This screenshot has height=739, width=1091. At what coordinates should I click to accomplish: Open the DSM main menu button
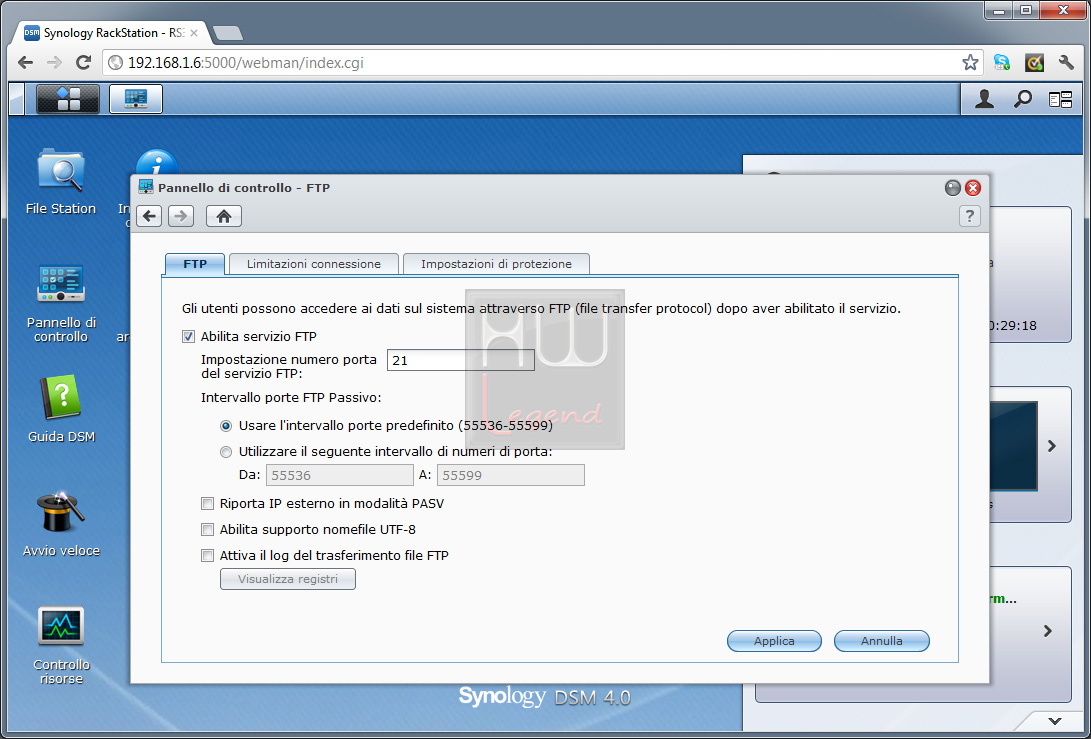point(67,99)
